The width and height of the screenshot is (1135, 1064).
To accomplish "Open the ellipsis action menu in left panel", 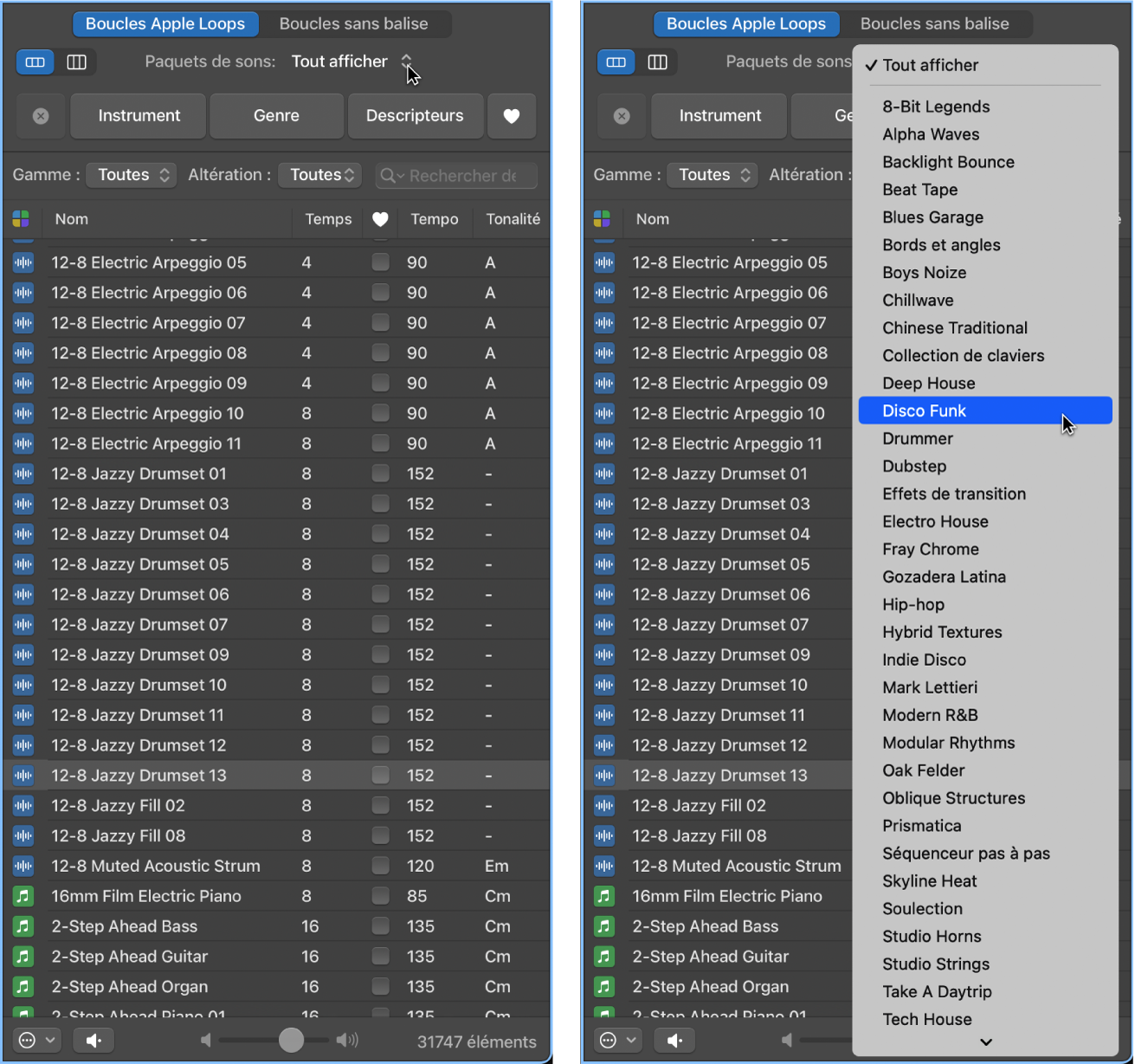I will (36, 1040).
